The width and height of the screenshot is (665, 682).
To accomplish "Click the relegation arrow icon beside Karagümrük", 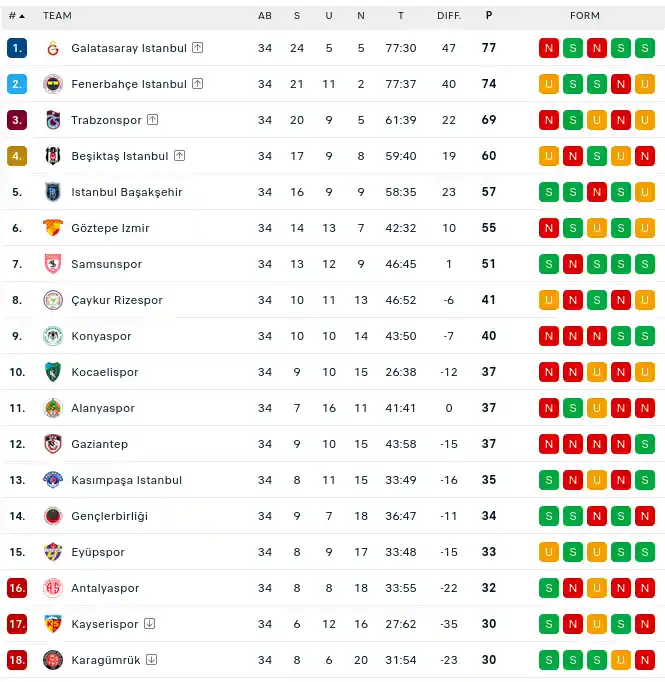I will point(151,659).
